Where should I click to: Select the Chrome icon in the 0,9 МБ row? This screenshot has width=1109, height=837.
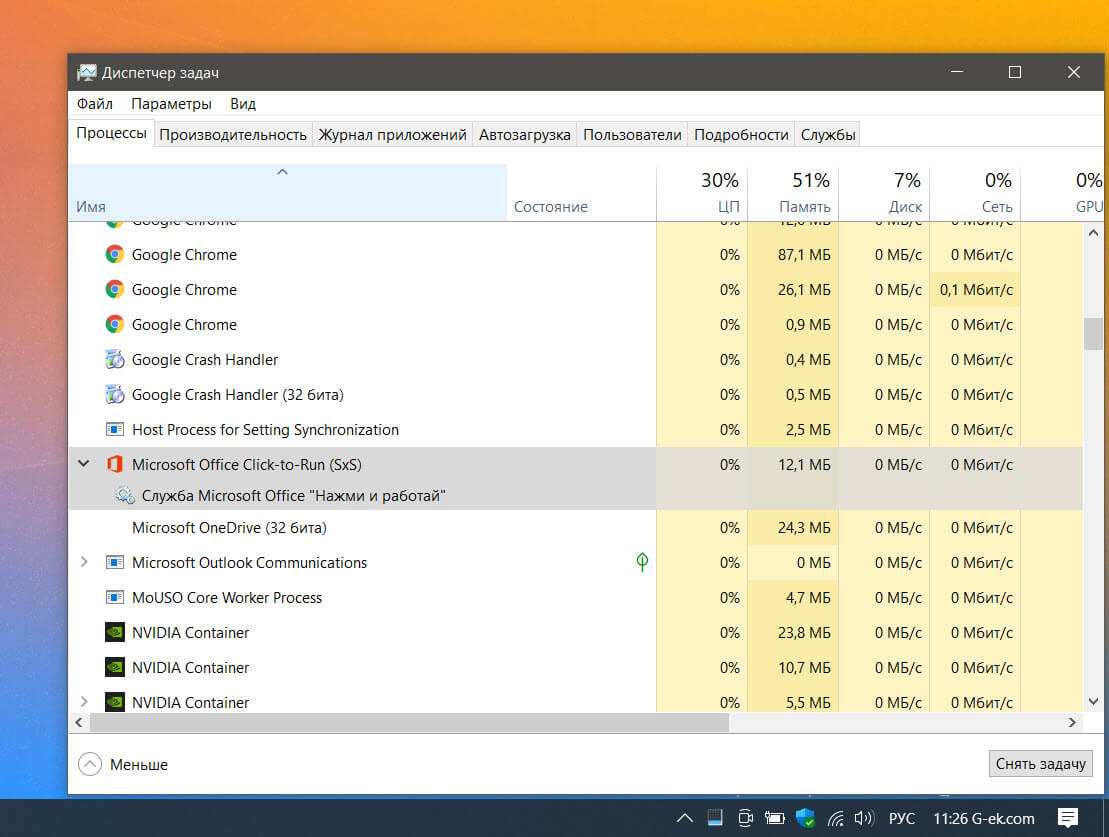(115, 324)
